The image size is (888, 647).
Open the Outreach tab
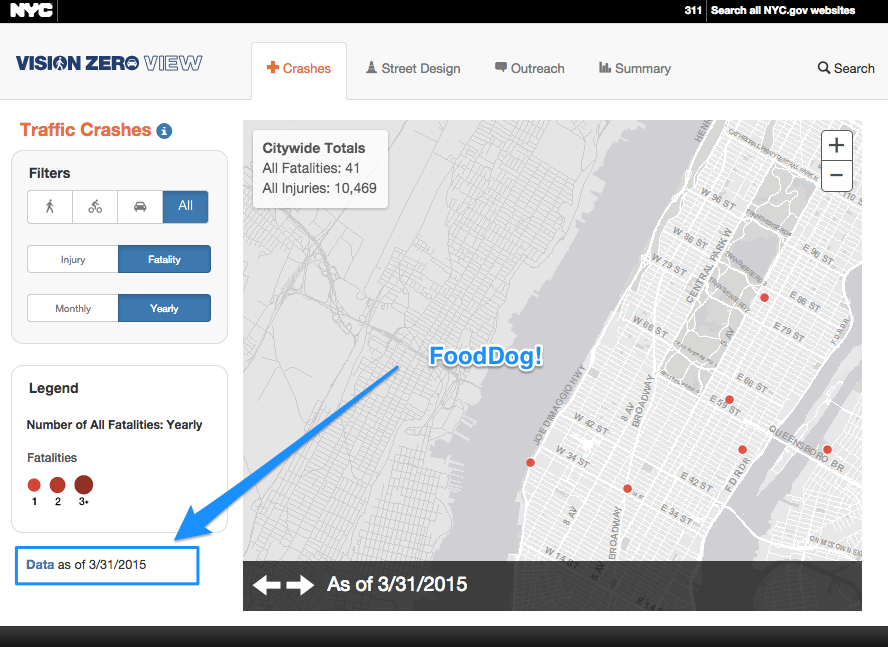pos(530,69)
